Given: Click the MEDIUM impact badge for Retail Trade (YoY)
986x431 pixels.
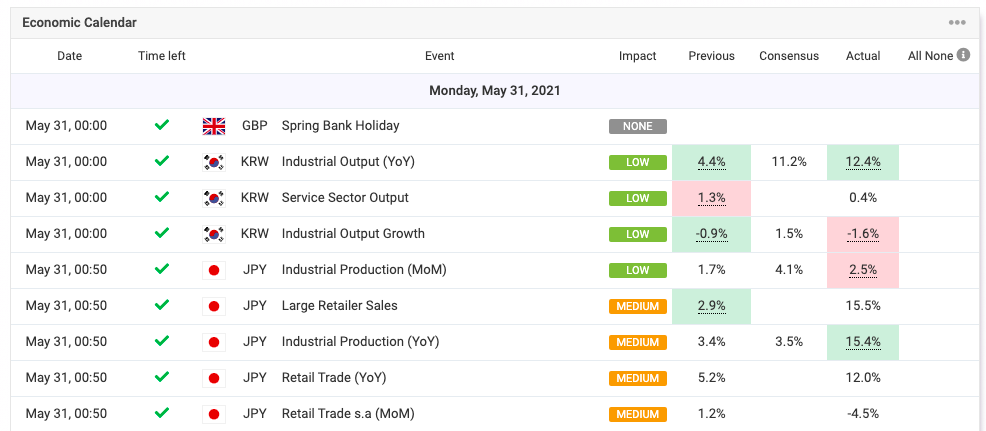Looking at the screenshot, I should pos(638,378).
